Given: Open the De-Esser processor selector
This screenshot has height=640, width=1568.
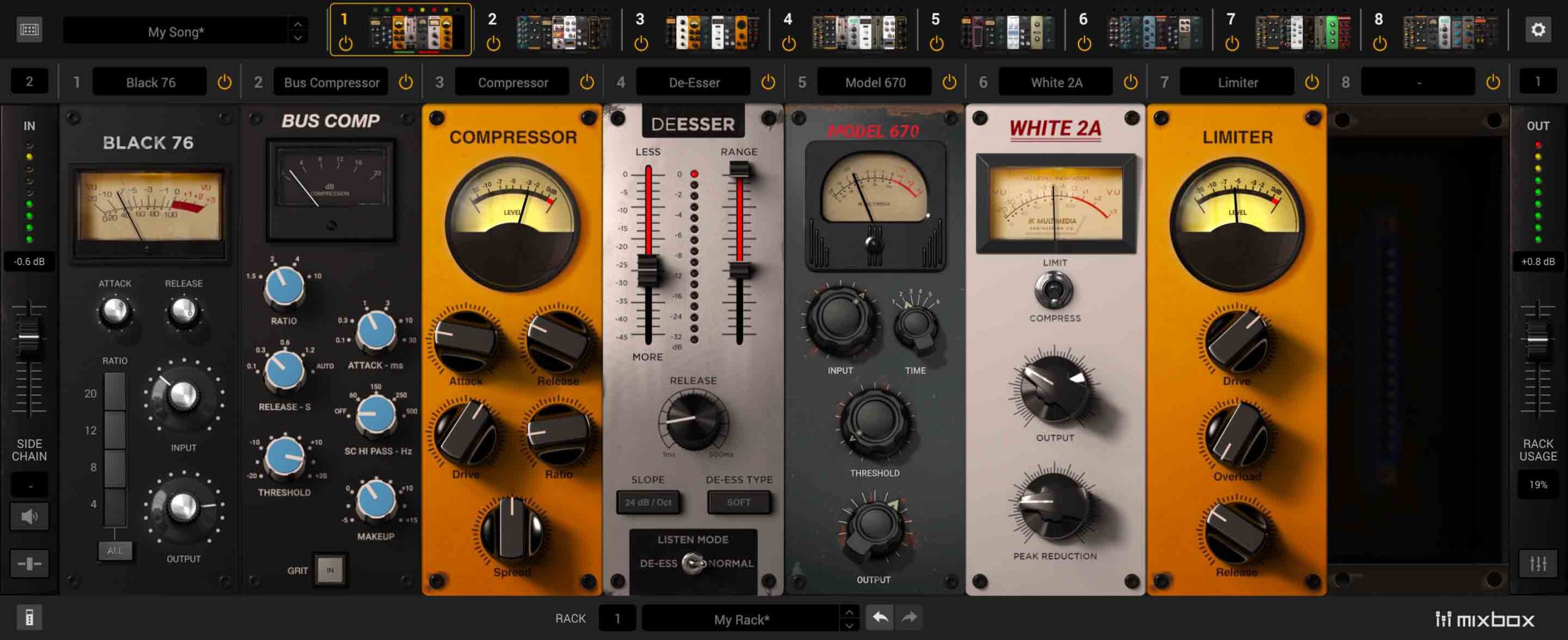Looking at the screenshot, I should tap(693, 82).
